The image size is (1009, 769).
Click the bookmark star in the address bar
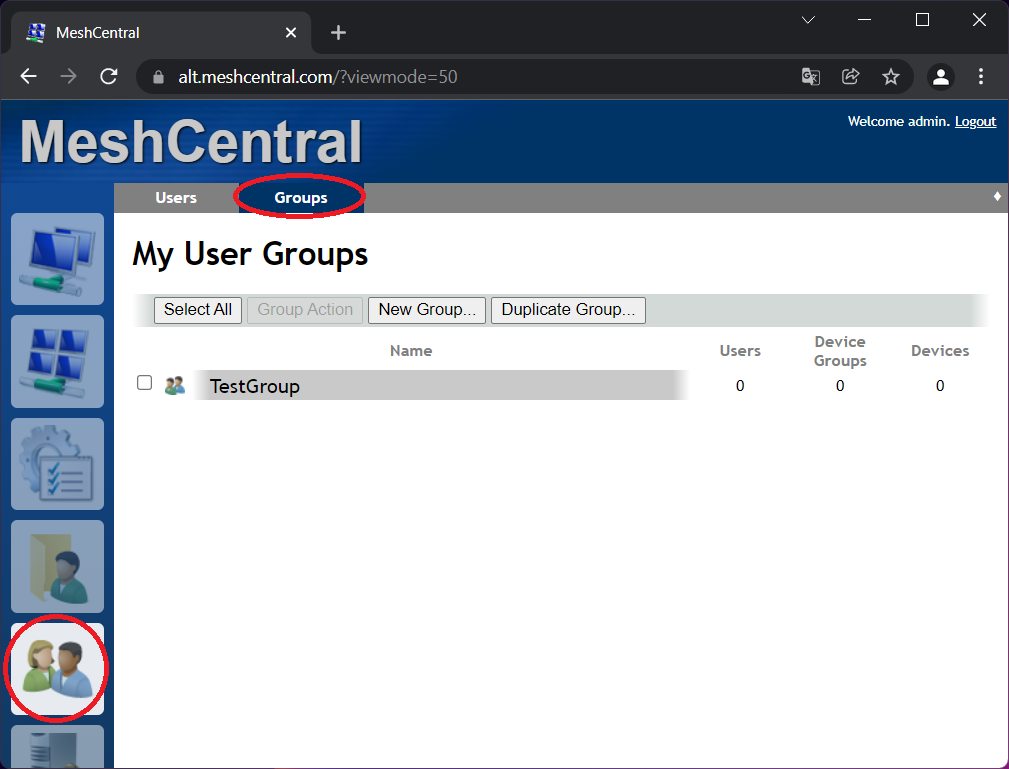pos(890,76)
